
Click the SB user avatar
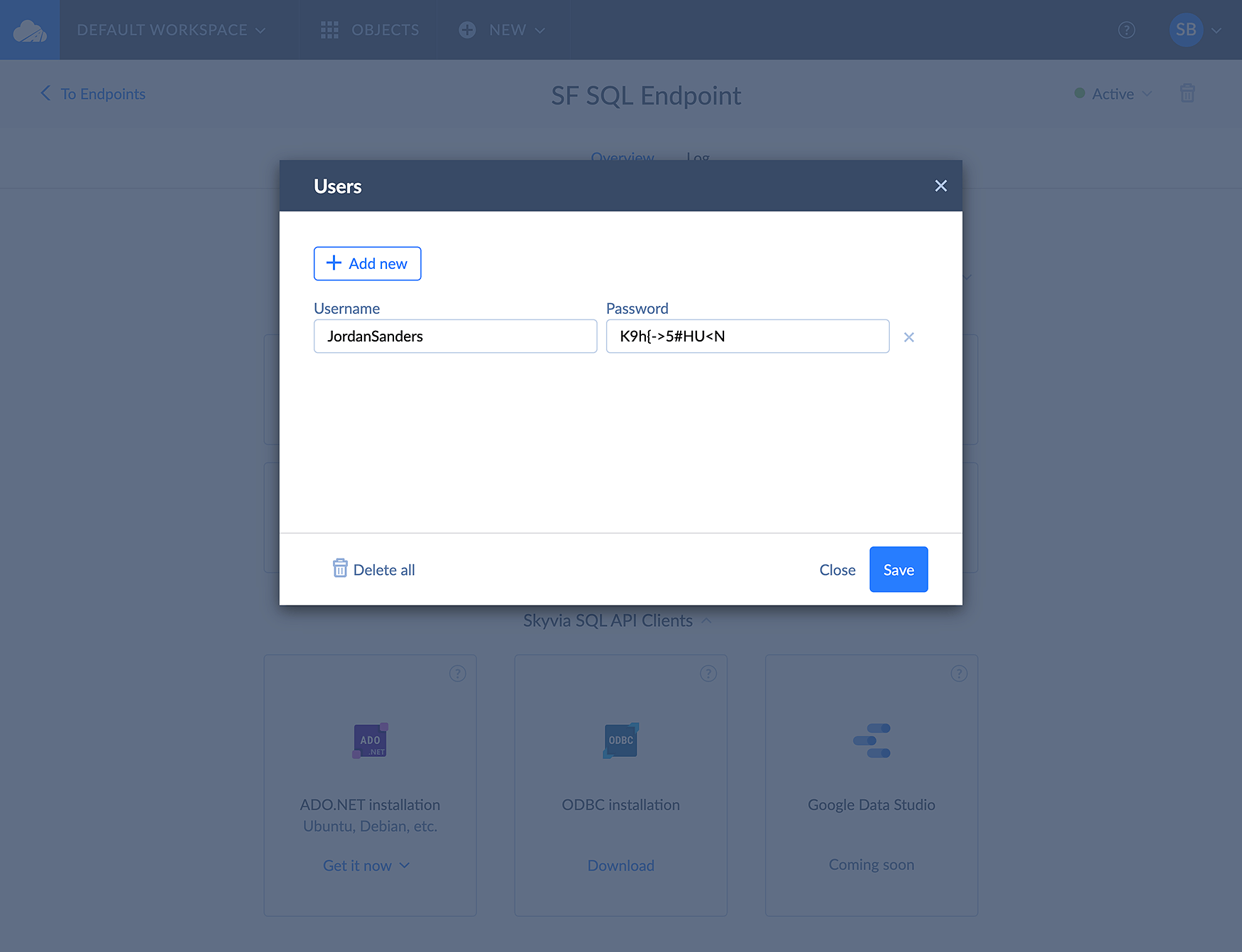(1186, 30)
